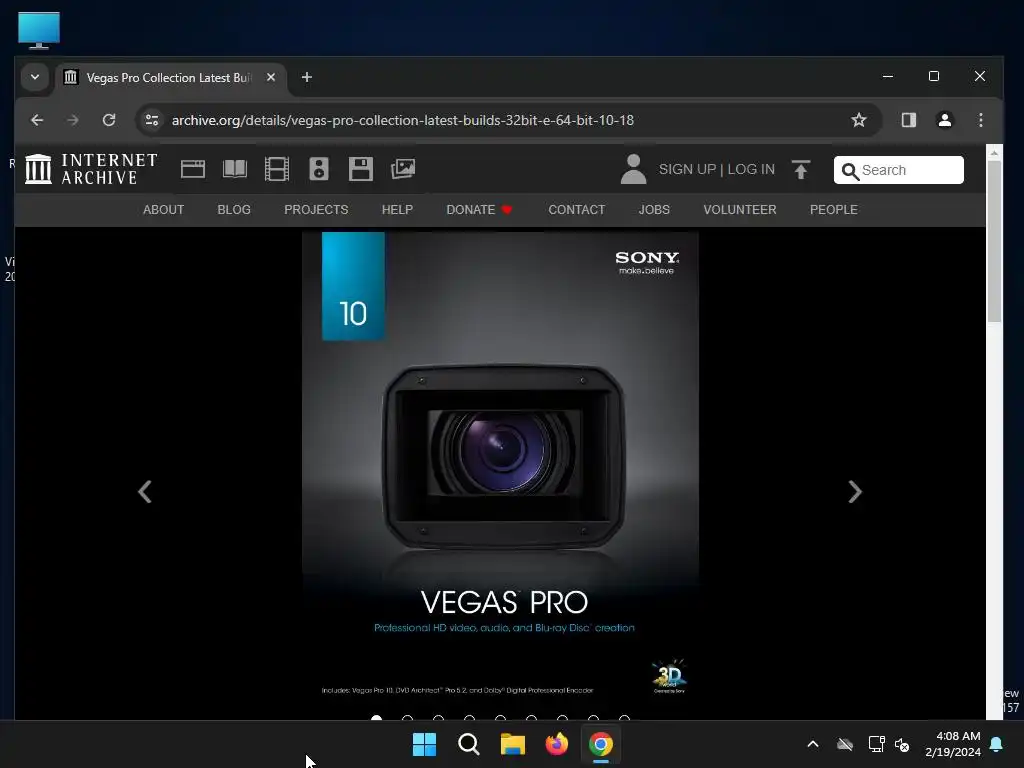Click the address bar URL
Viewport: 1024px width, 768px height.
pos(402,120)
